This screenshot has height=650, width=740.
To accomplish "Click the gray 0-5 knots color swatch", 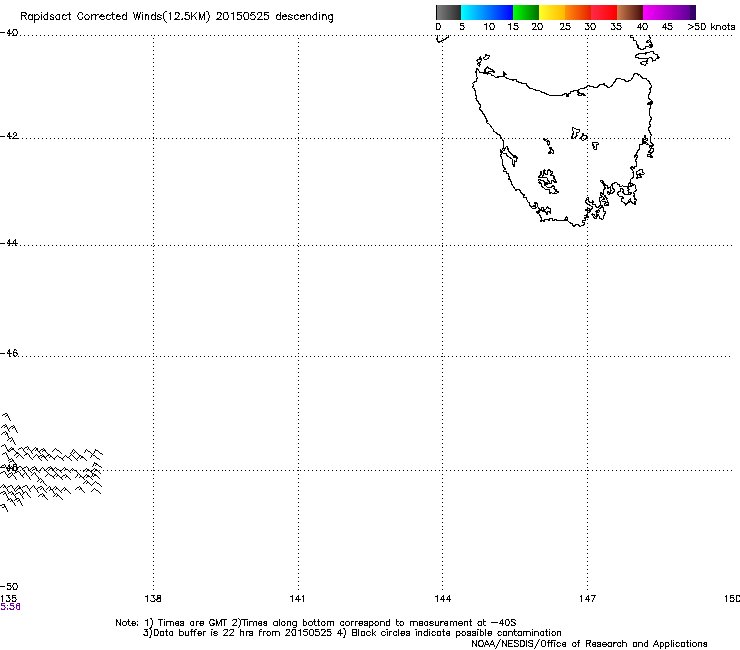I will click(448, 12).
